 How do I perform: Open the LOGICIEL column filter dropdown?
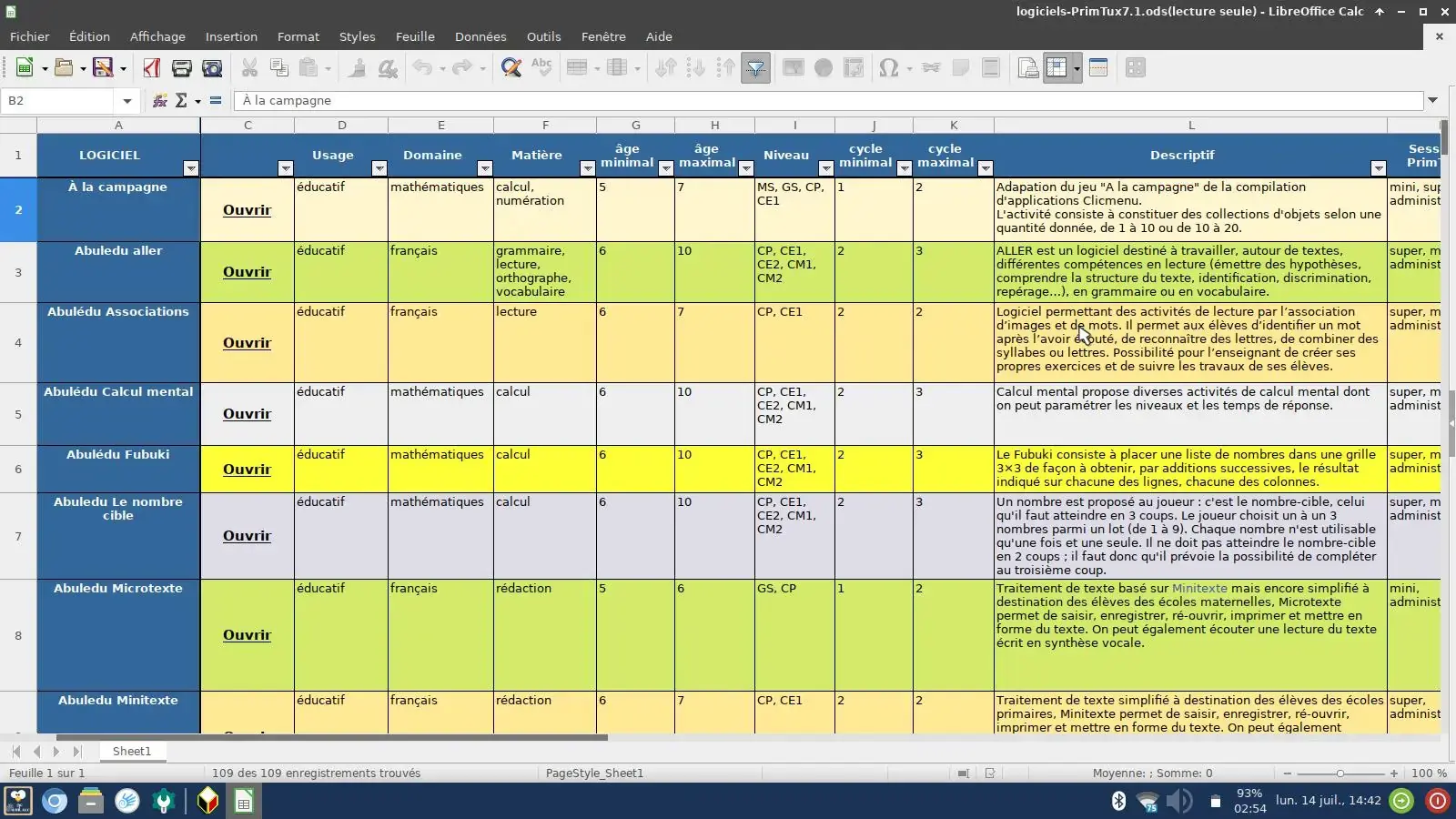click(x=190, y=168)
